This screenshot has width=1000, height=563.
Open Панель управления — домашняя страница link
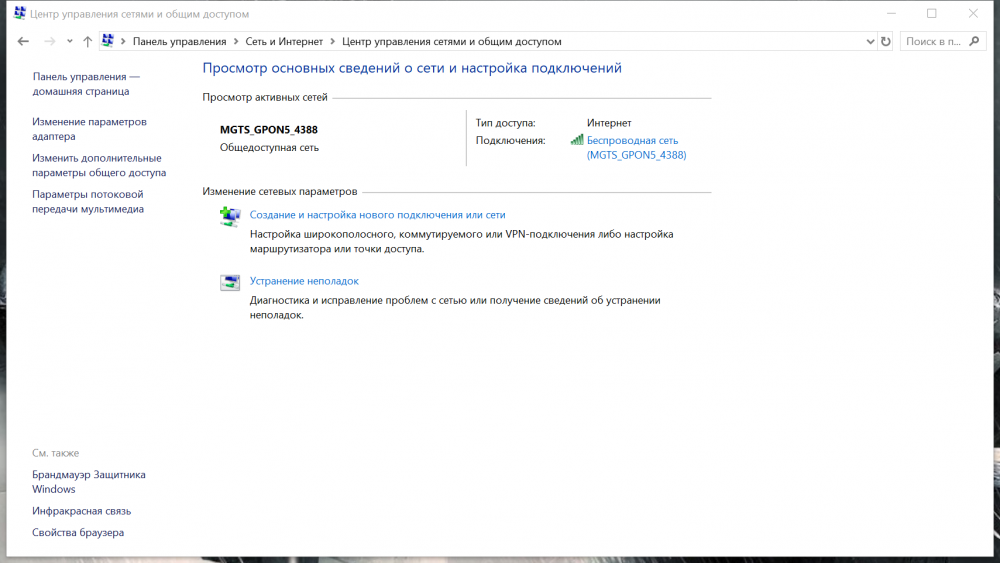click(x=86, y=84)
